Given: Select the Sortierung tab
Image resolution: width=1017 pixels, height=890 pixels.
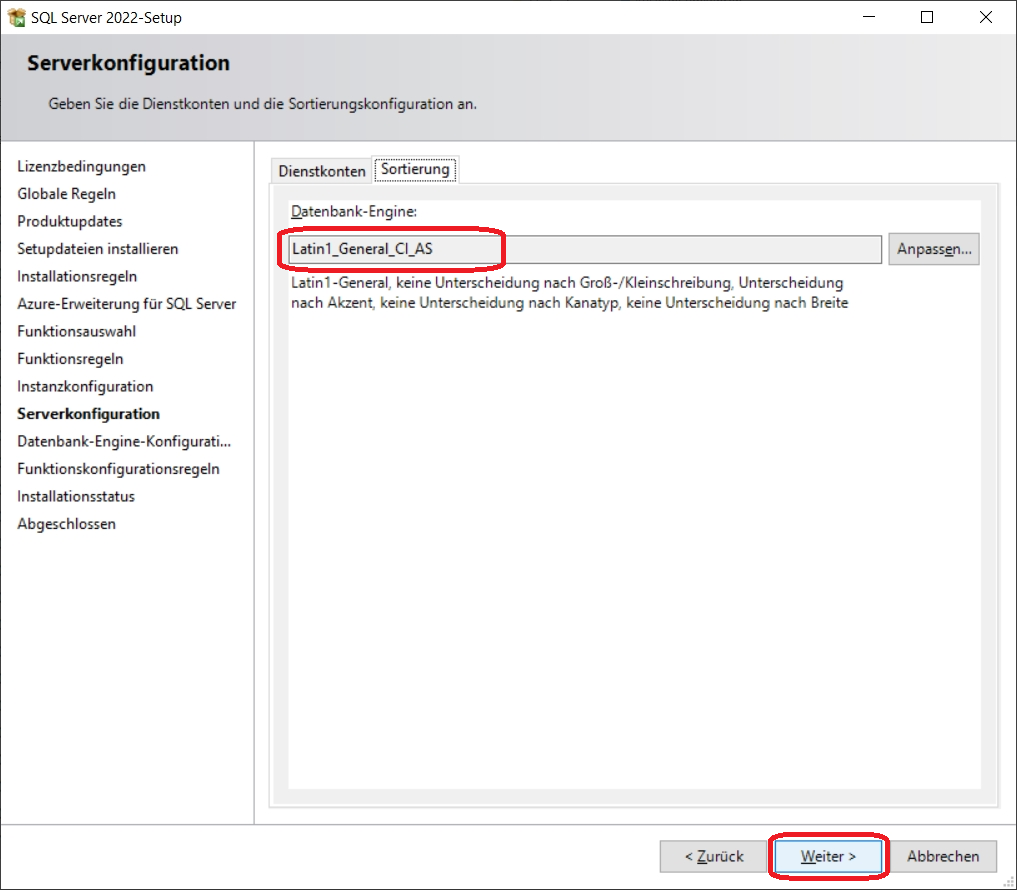Looking at the screenshot, I should (x=415, y=169).
